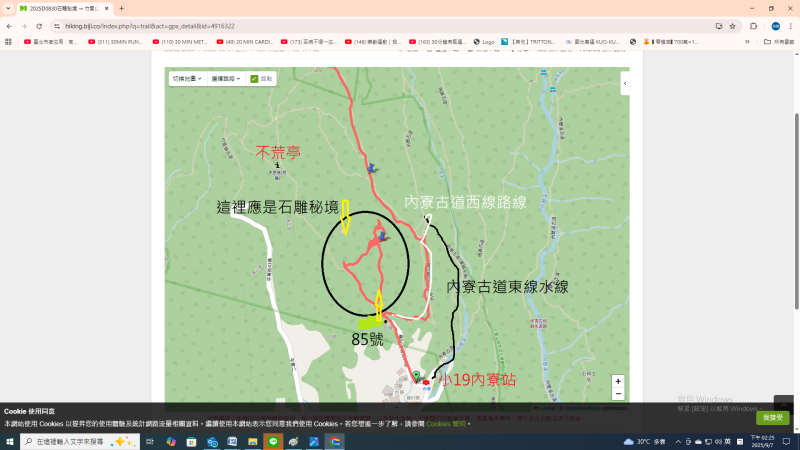This screenshot has height=450, width=800.
Task: Zoom out on the map
Action: tap(618, 393)
